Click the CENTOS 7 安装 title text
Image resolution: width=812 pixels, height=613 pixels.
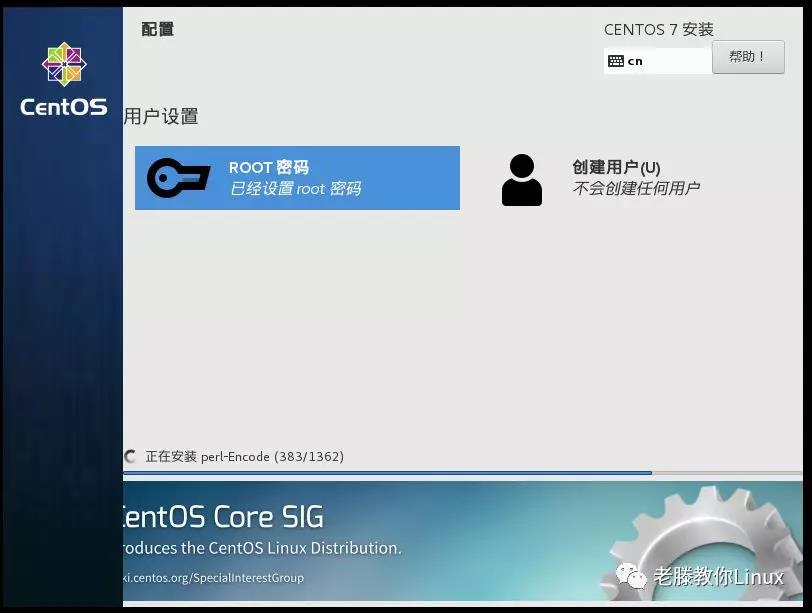tap(658, 30)
